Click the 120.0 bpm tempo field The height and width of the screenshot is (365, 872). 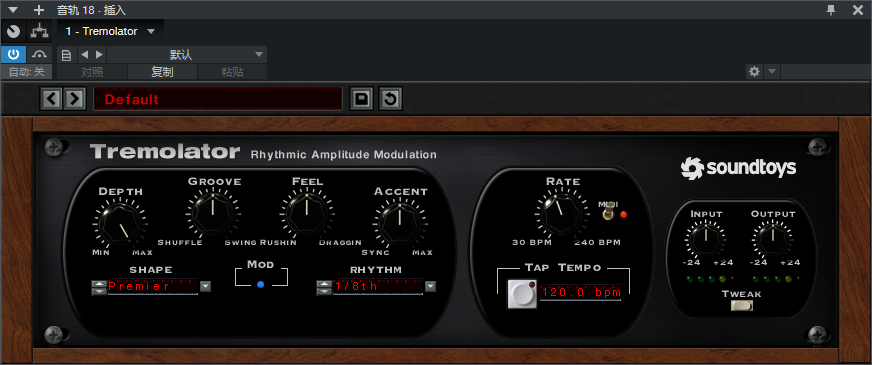coord(581,292)
